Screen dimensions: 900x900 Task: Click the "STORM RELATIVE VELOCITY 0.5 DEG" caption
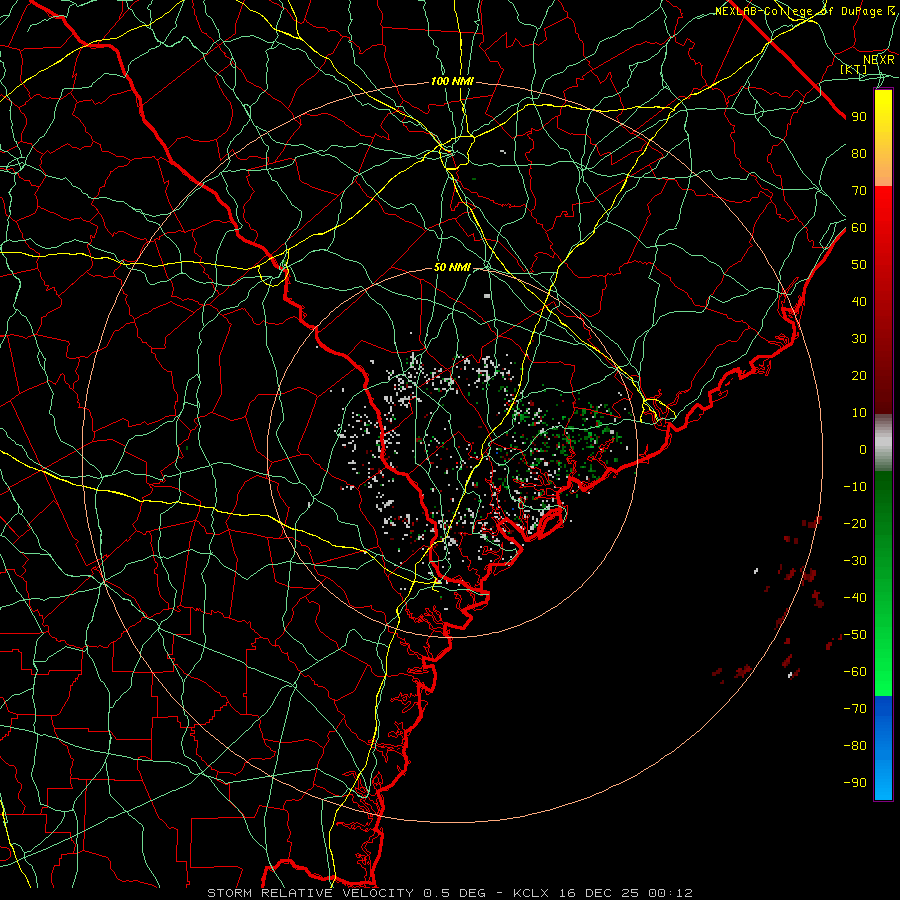[x=346, y=893]
